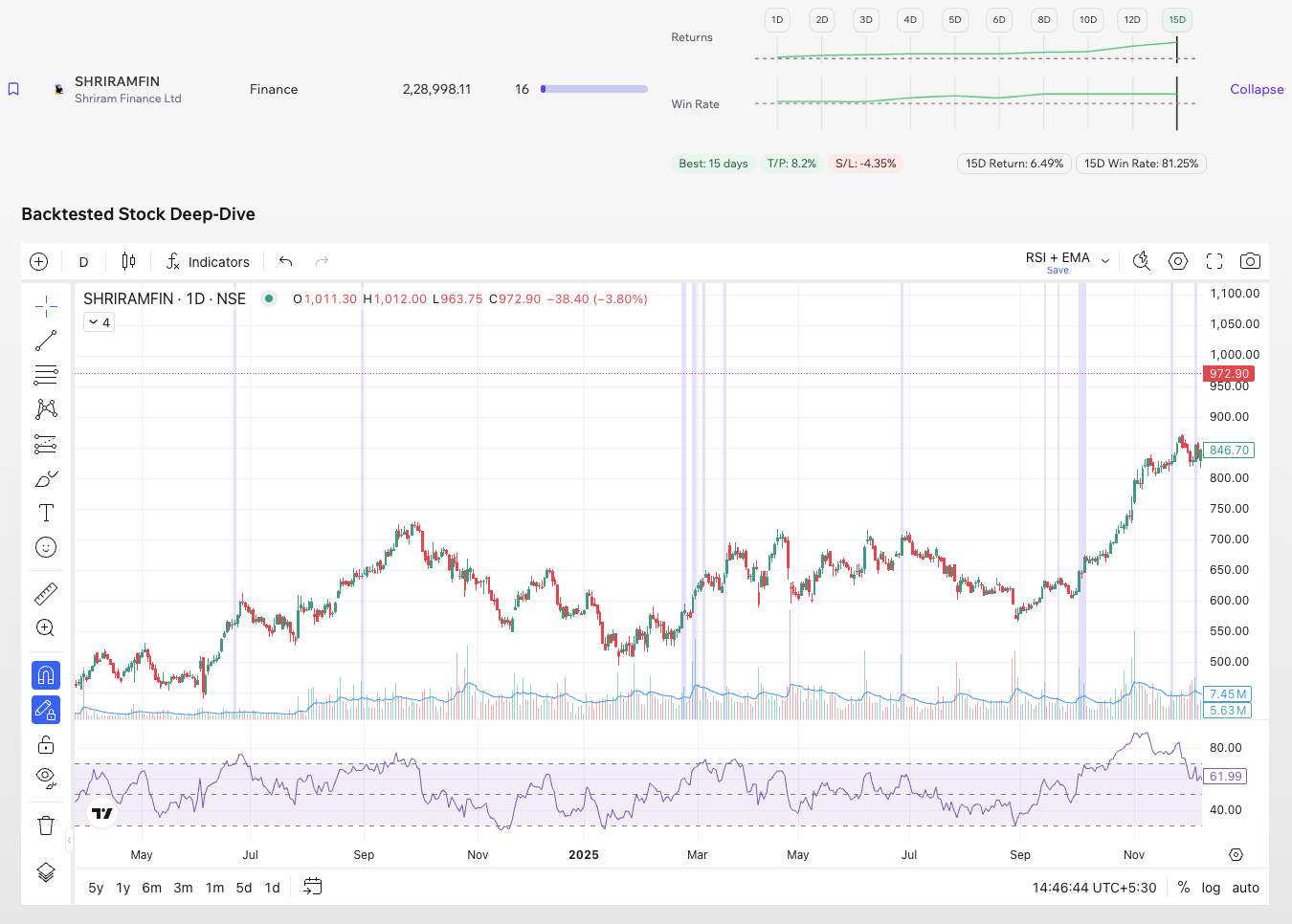Select the crosshair cursor tool

[x=46, y=306]
